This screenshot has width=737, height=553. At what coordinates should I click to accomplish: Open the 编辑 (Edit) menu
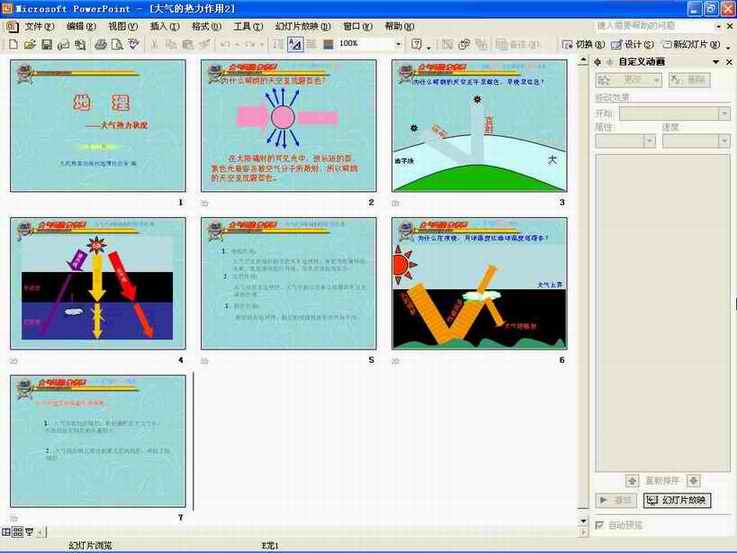click(81, 27)
